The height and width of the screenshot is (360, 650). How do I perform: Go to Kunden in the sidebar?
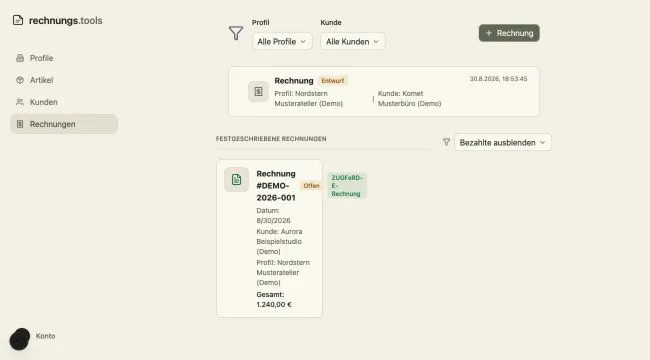point(64,102)
